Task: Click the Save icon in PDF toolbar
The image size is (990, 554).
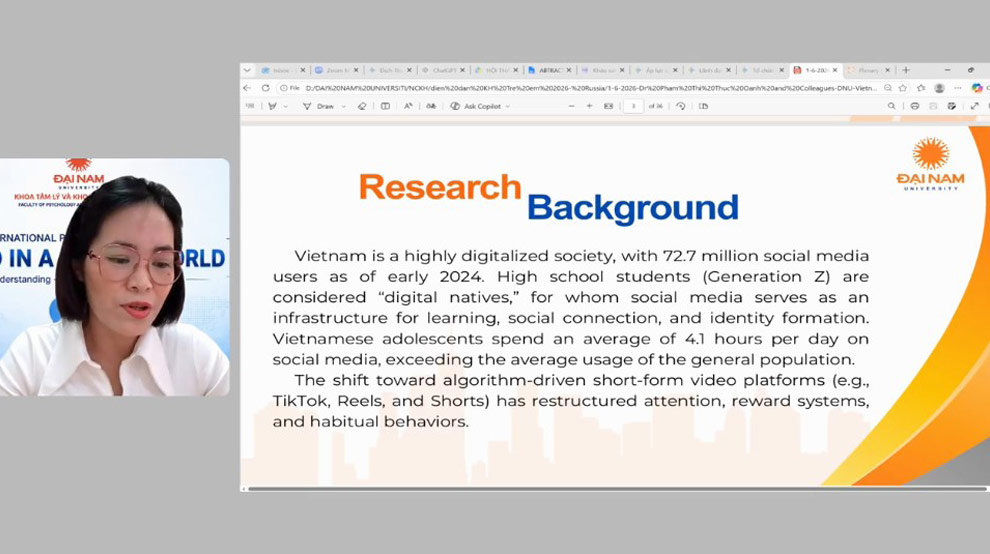Action: [933, 106]
